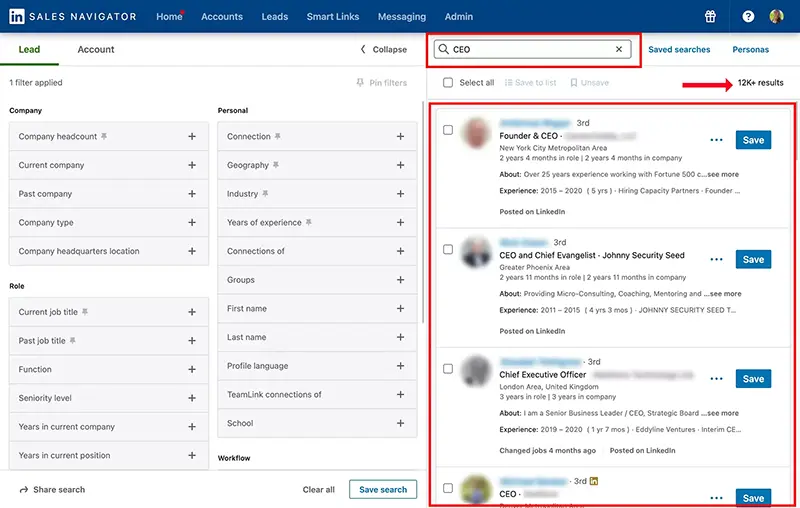800x508 pixels.
Task: Click the Unsave bookmark icon
Action: [573, 83]
